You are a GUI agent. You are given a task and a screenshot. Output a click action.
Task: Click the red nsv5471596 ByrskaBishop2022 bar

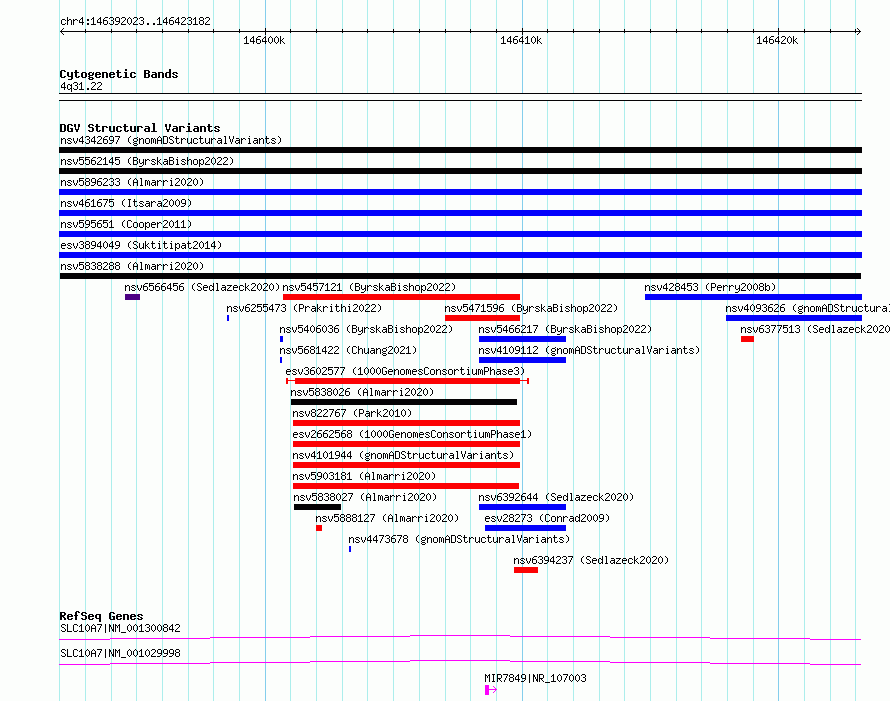pos(482,318)
